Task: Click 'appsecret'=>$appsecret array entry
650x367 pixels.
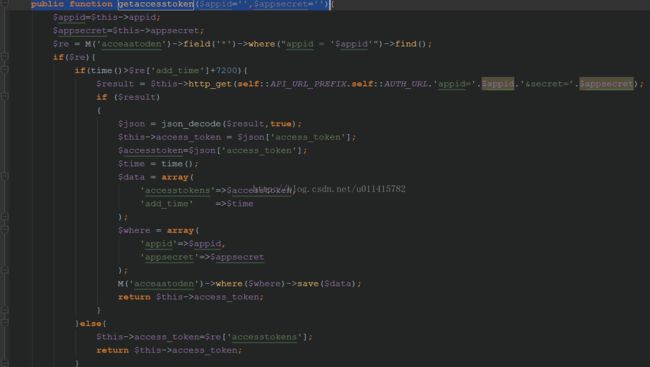Action: [x=202, y=257]
